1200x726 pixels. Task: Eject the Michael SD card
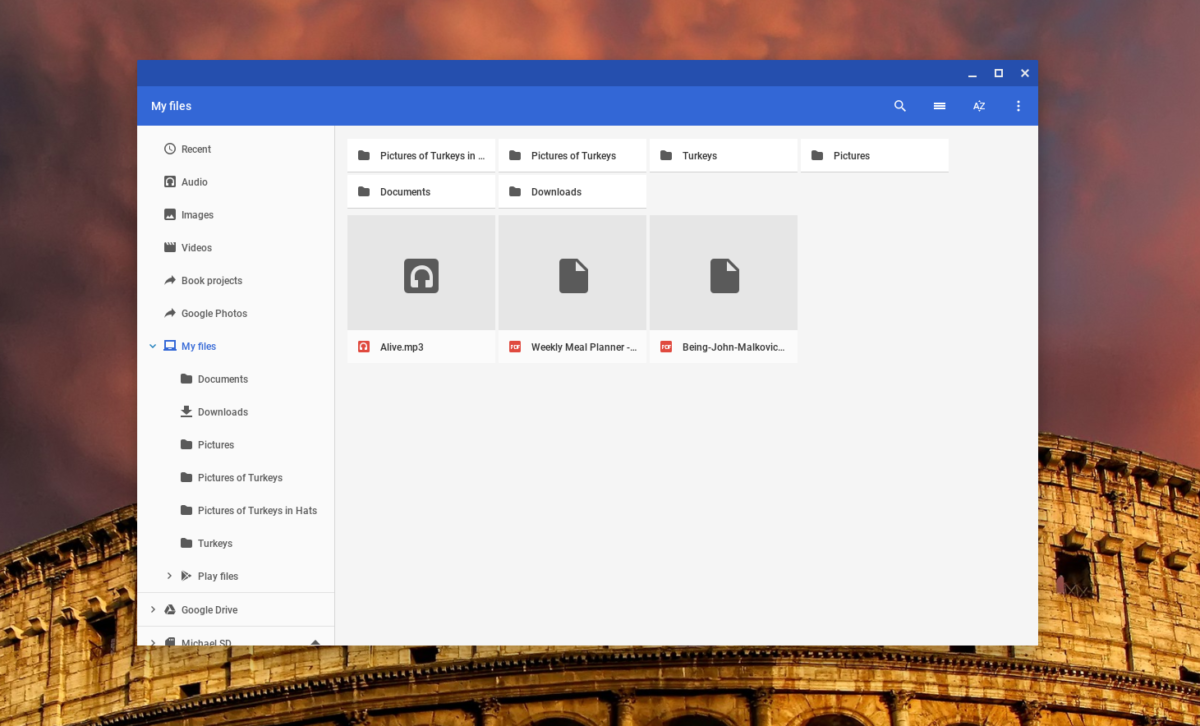[316, 642]
